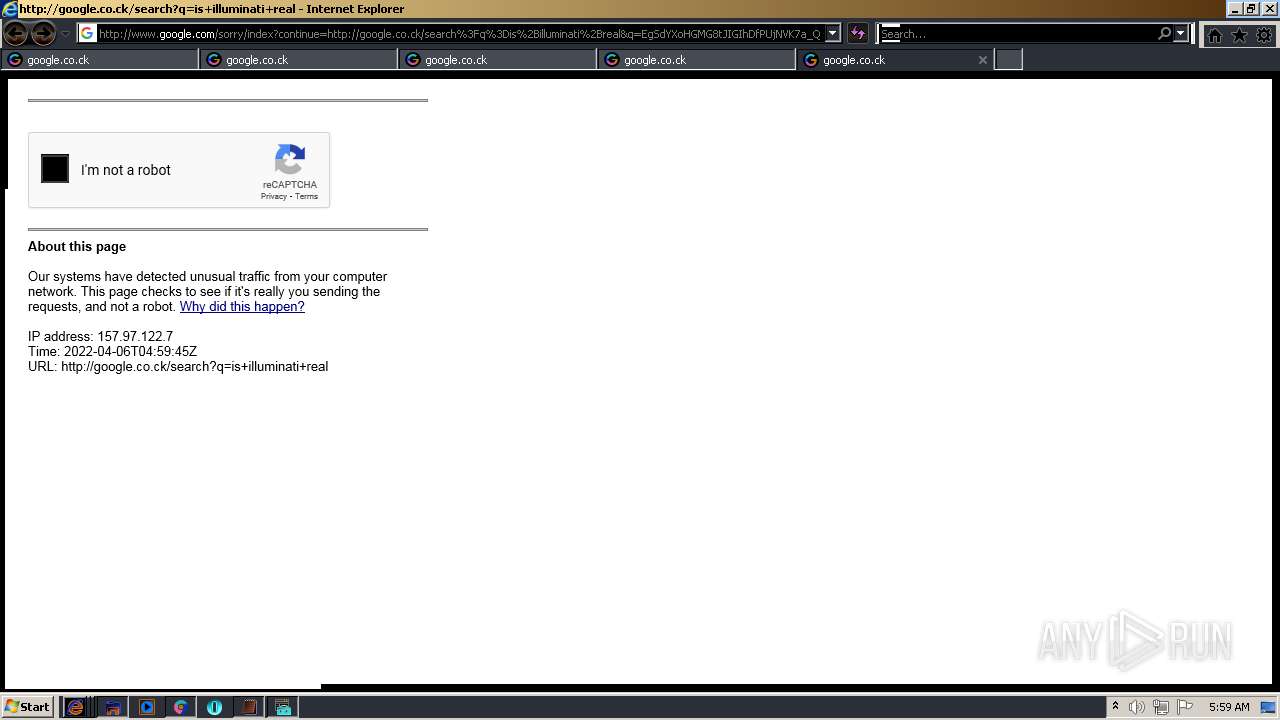Image resolution: width=1280 pixels, height=720 pixels.
Task: Expand the address bar autocomplete dropdown
Action: pos(833,34)
